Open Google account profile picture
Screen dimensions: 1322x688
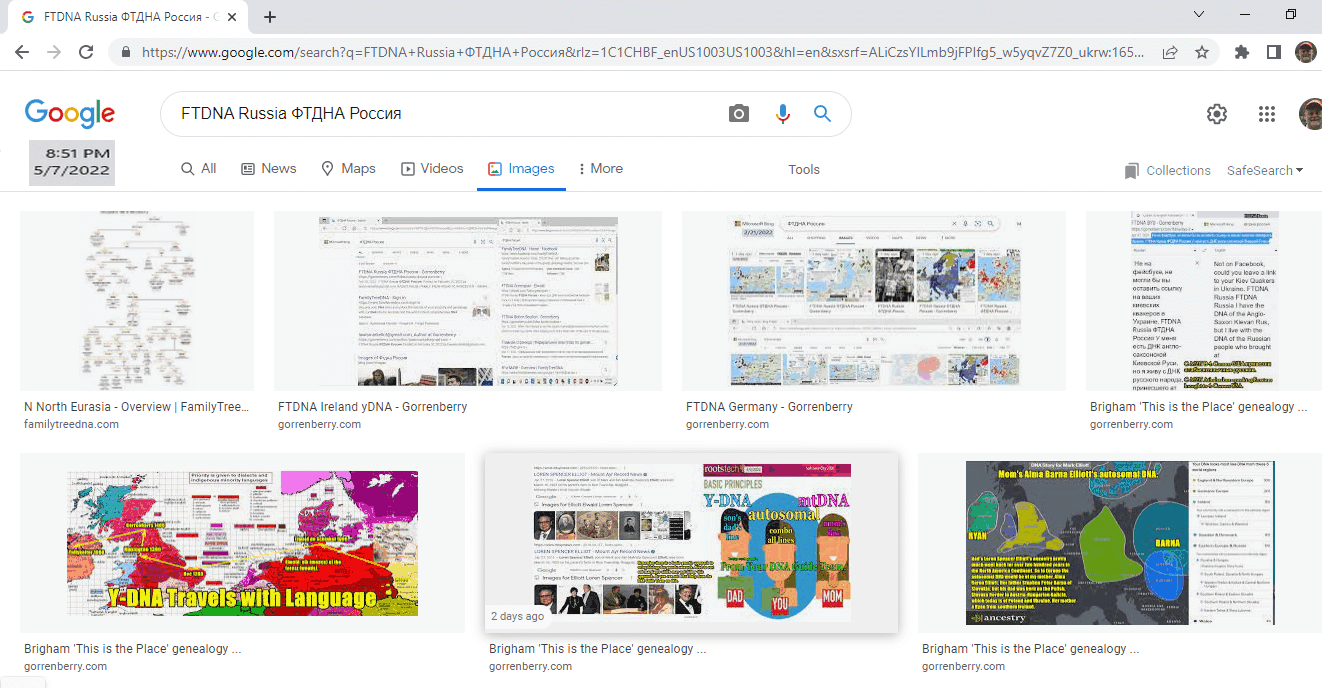point(1310,114)
